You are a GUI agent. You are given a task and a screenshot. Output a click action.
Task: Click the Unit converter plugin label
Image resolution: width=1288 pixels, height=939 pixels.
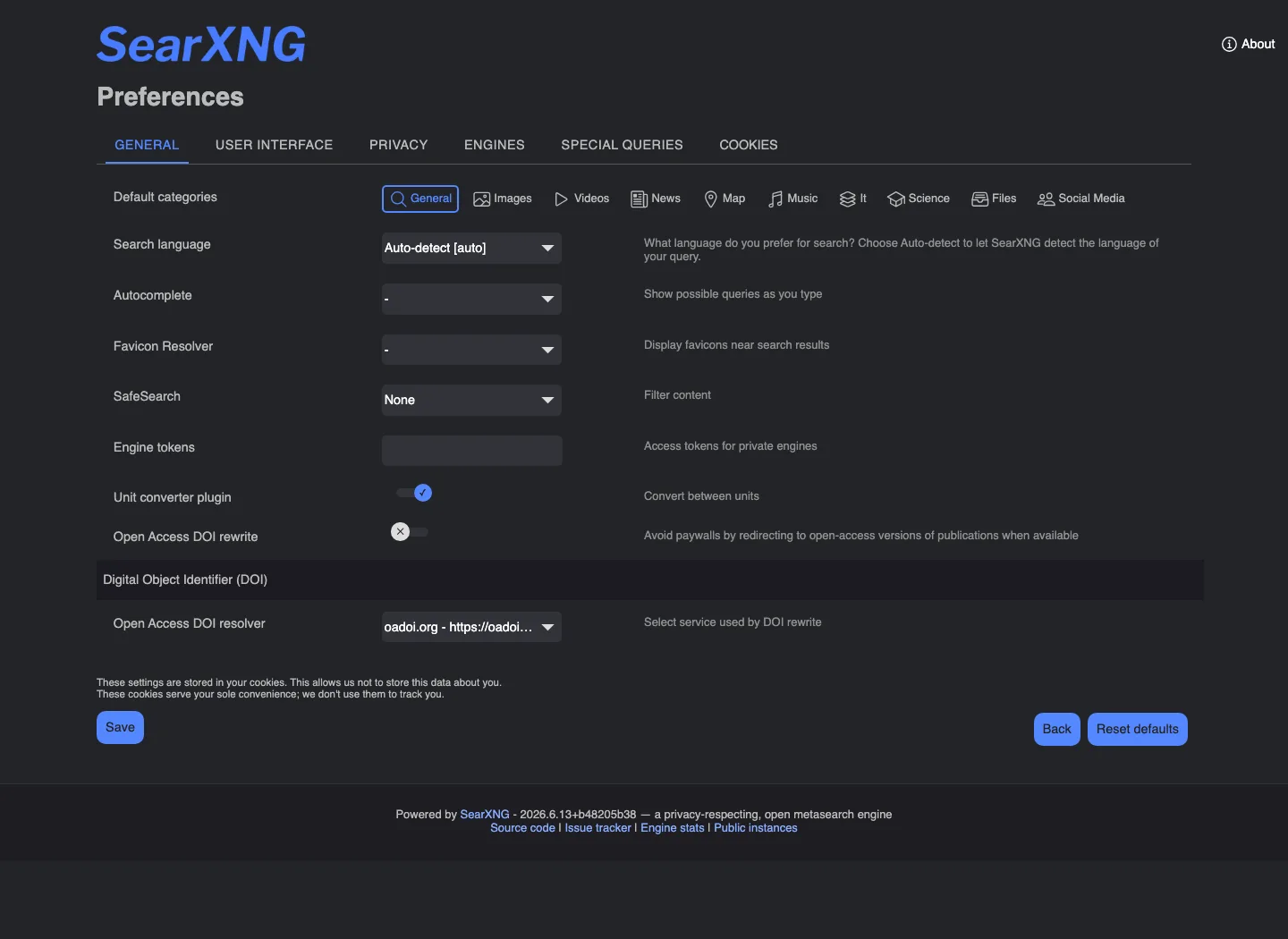[173, 497]
